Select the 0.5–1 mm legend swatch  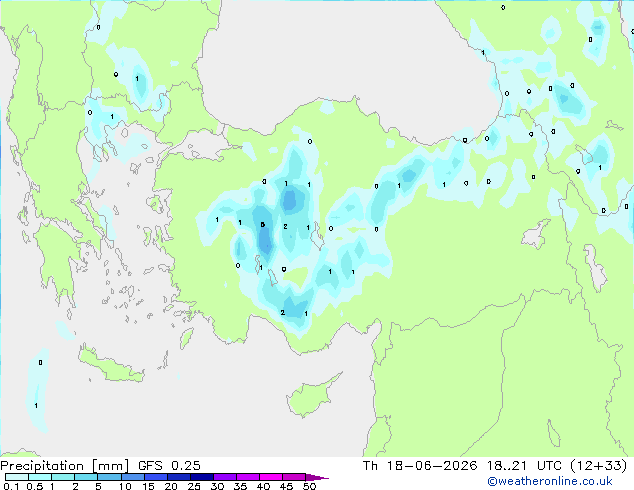(40, 477)
